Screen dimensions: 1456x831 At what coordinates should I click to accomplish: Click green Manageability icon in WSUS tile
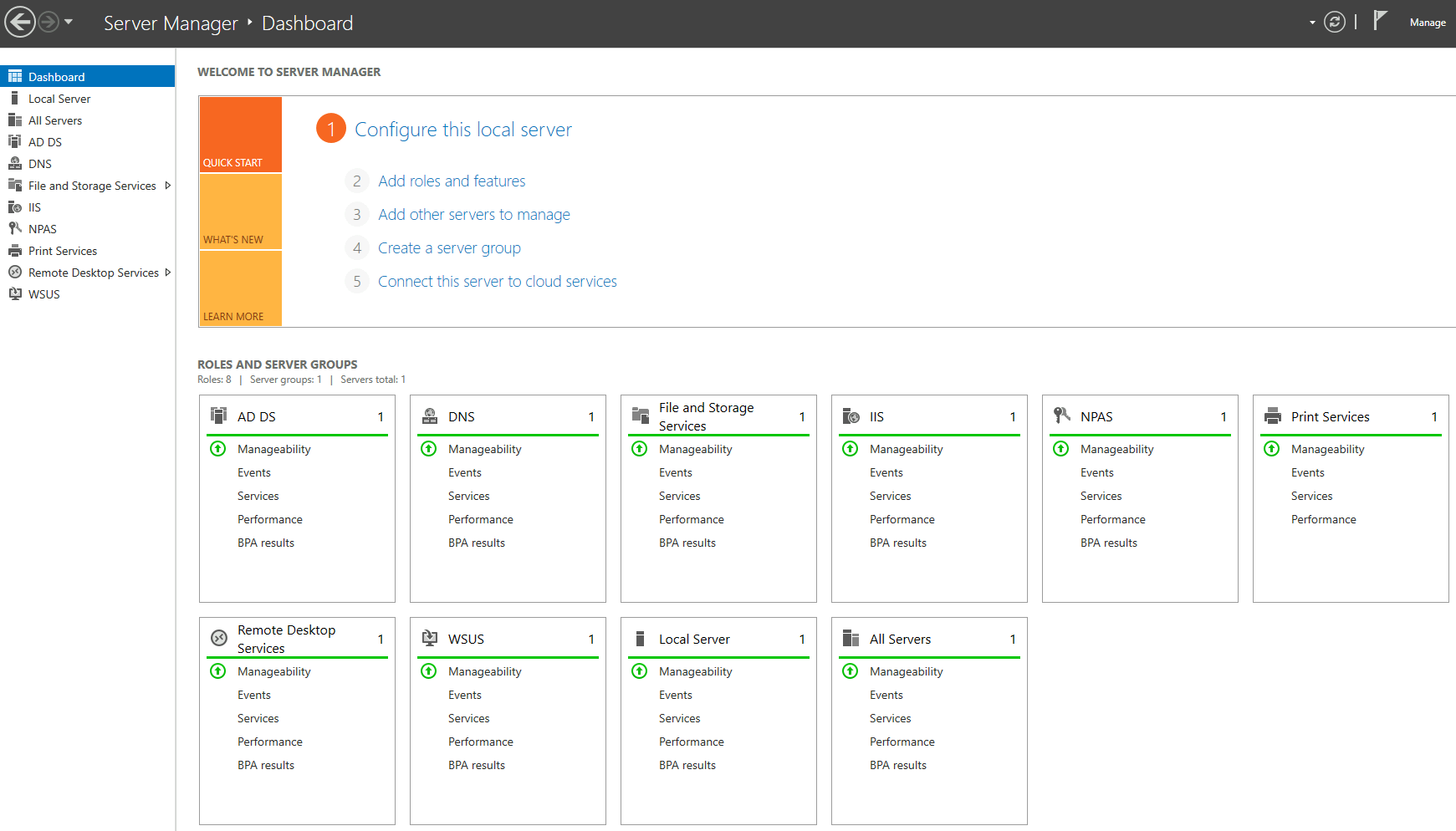tap(429, 670)
